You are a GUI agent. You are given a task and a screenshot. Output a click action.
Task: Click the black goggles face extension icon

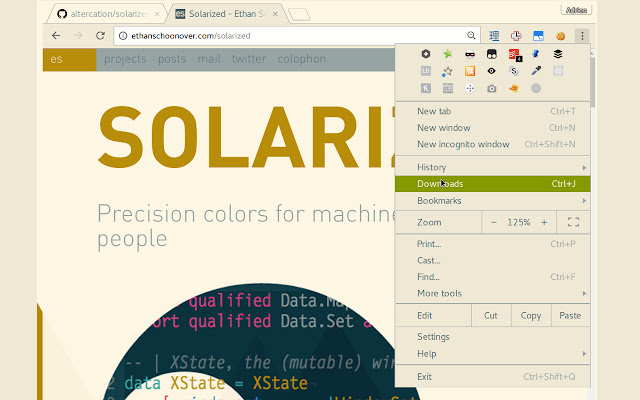[492, 54]
